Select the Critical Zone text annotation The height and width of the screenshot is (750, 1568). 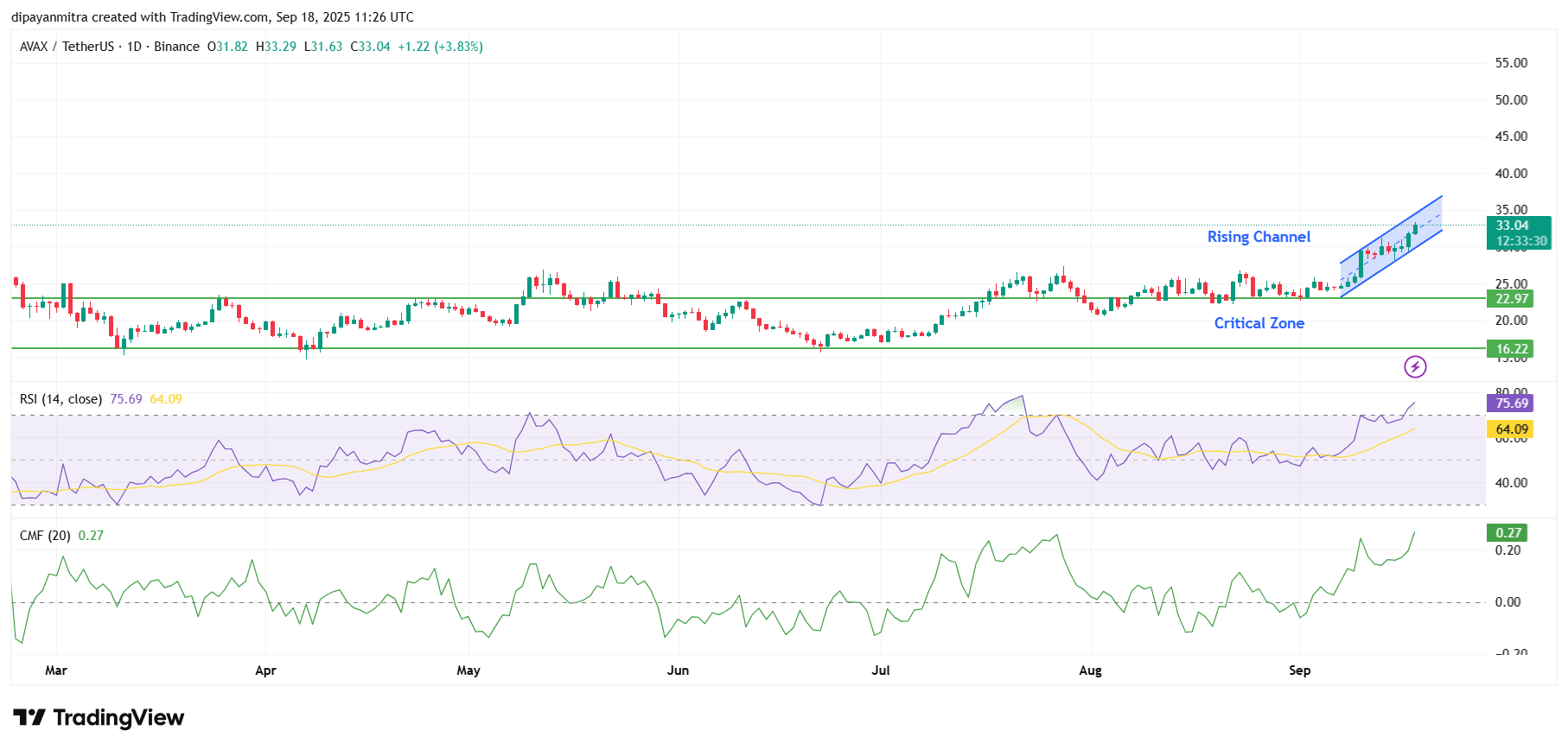[x=1259, y=323]
